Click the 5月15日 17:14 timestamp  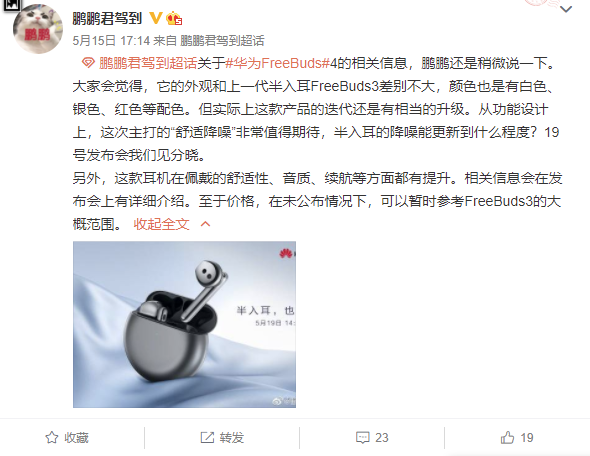pos(111,40)
